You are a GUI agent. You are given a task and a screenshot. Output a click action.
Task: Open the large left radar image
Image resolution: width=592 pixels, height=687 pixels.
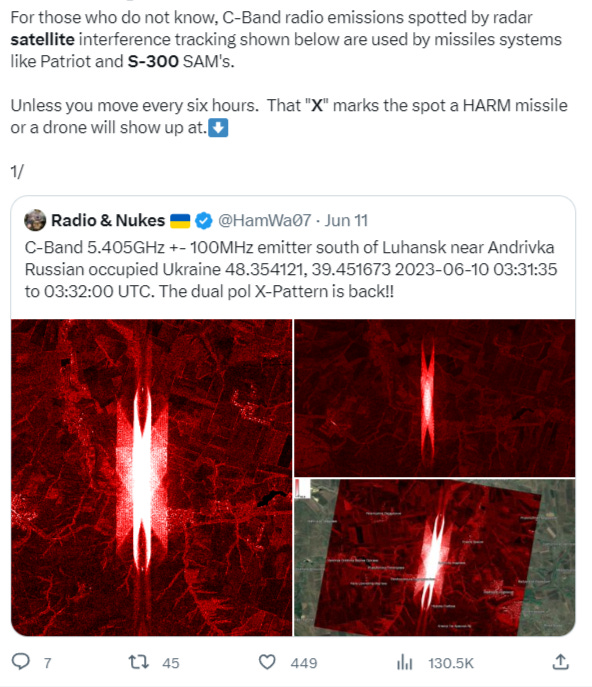pos(152,477)
